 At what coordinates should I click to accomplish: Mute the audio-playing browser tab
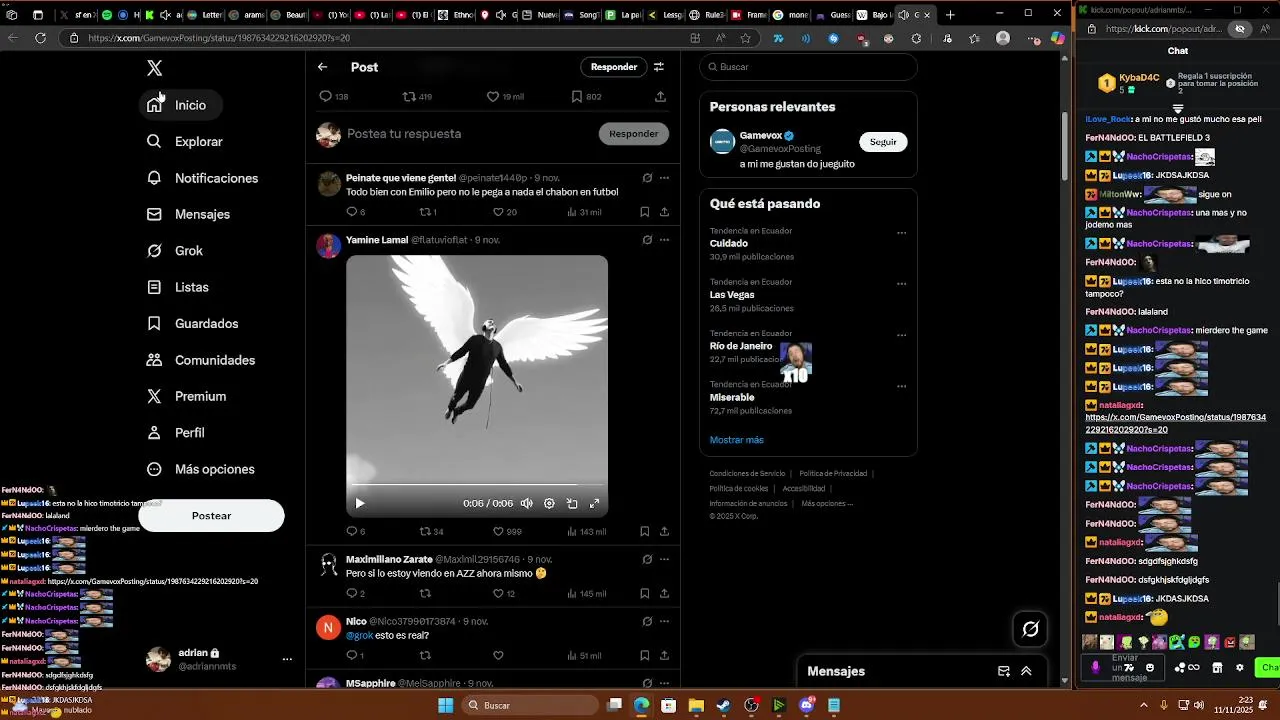click(x=903, y=15)
